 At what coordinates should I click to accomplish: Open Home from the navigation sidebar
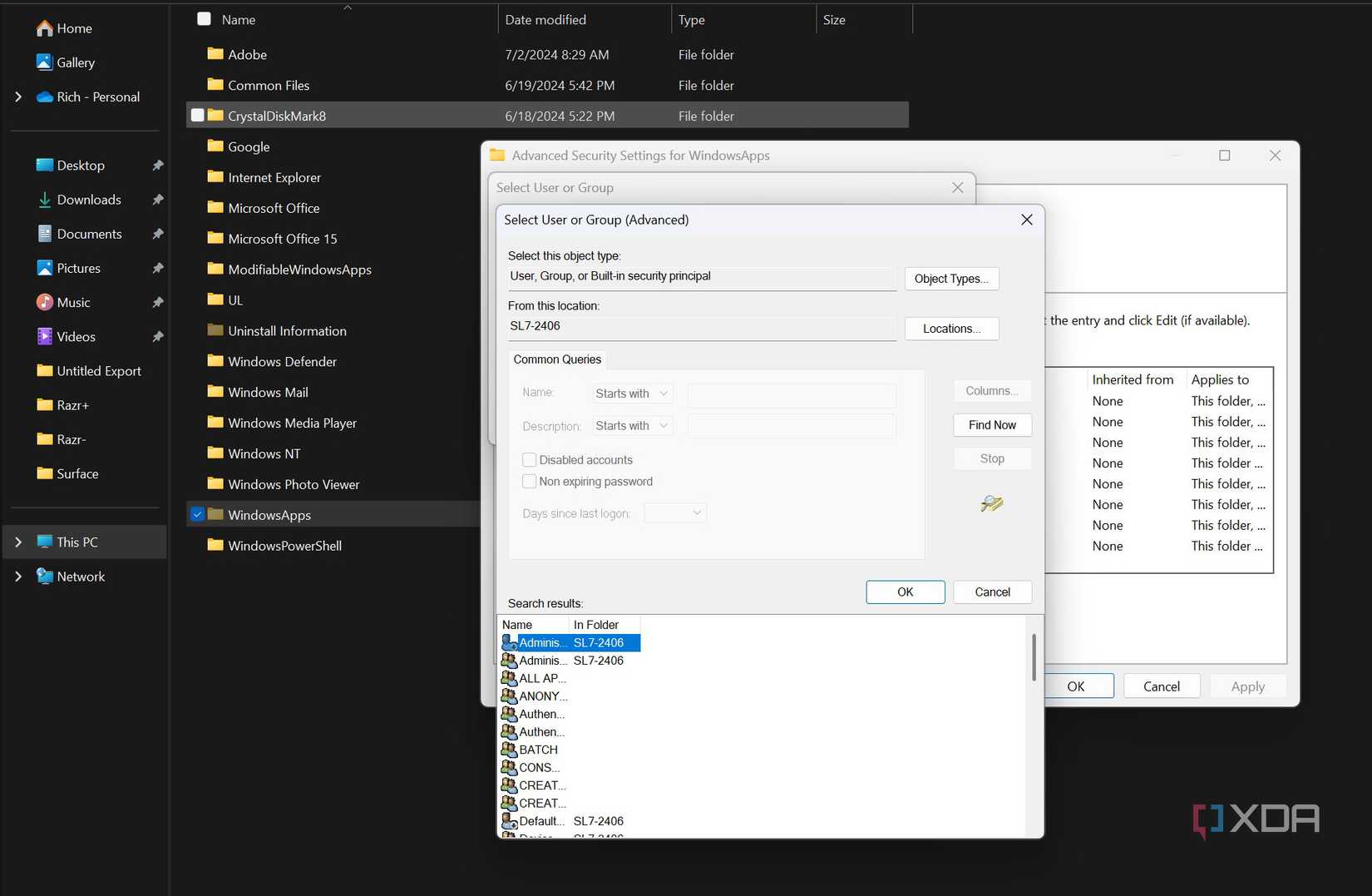click(72, 27)
